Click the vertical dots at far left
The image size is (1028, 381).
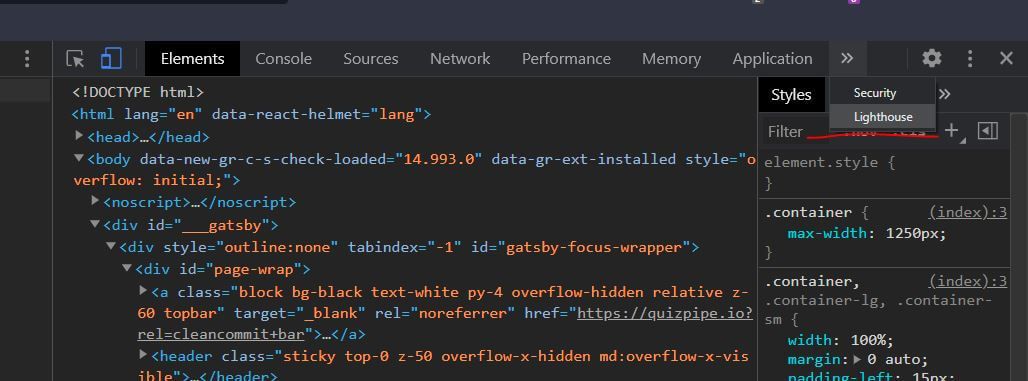27,58
